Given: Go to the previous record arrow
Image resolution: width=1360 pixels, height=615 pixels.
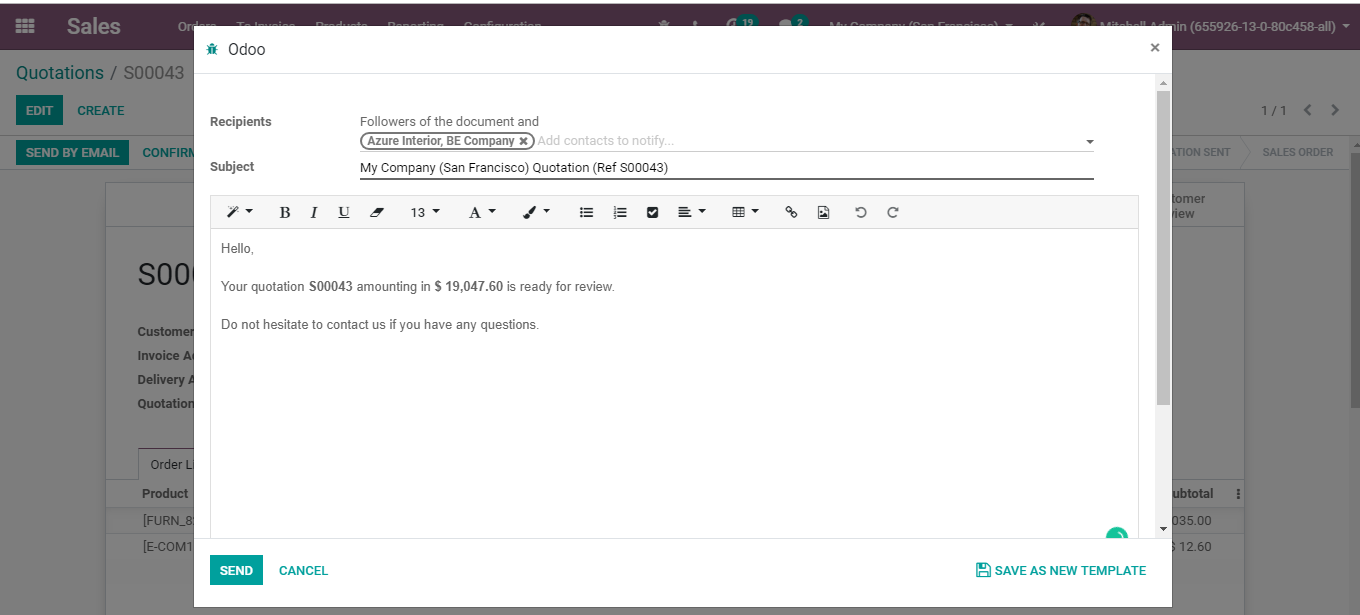Looking at the screenshot, I should pyautogui.click(x=1307, y=110).
